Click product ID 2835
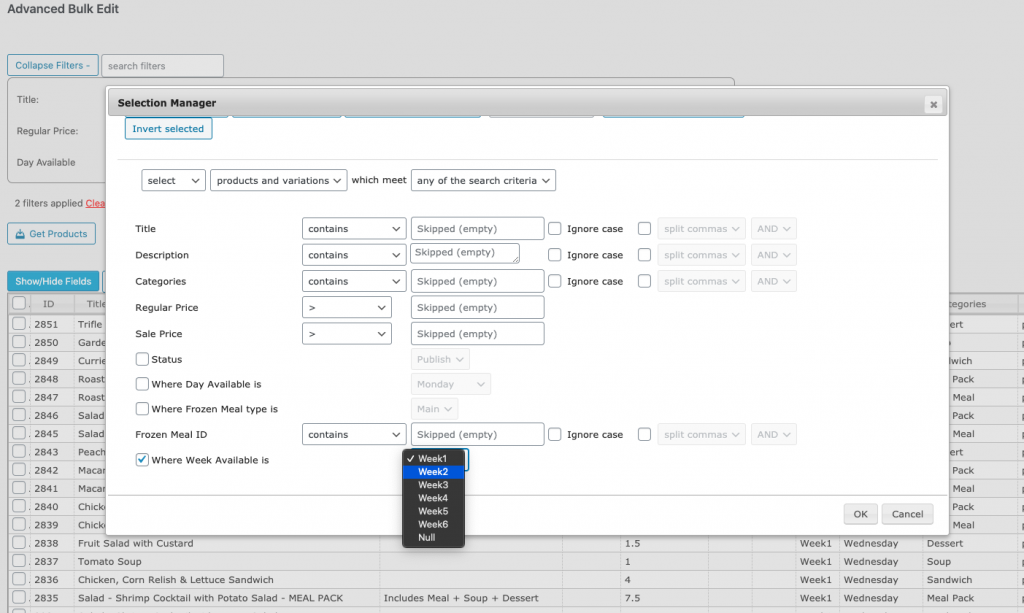This screenshot has height=613, width=1024. (x=46, y=598)
